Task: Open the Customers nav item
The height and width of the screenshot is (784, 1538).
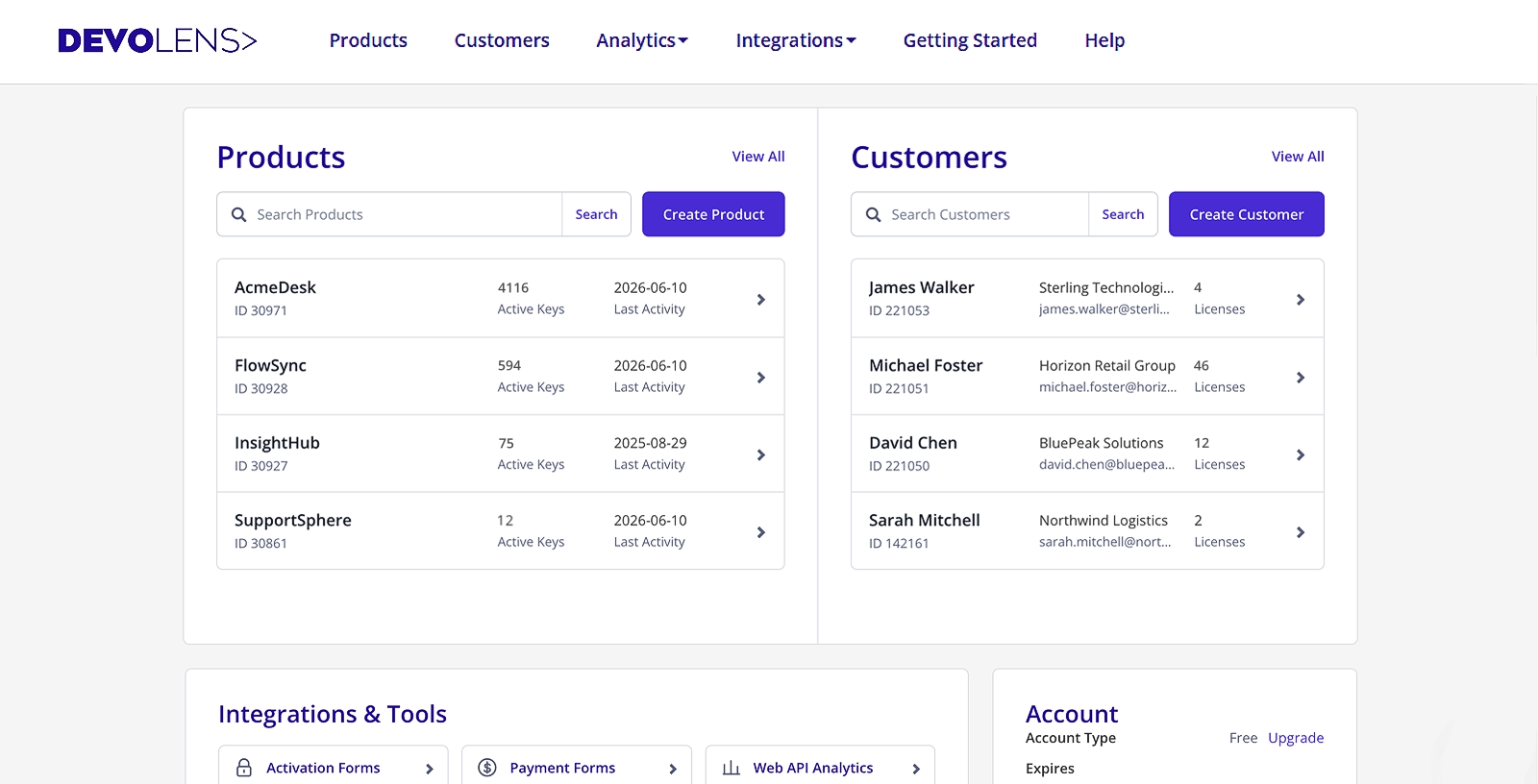Action: [x=502, y=40]
